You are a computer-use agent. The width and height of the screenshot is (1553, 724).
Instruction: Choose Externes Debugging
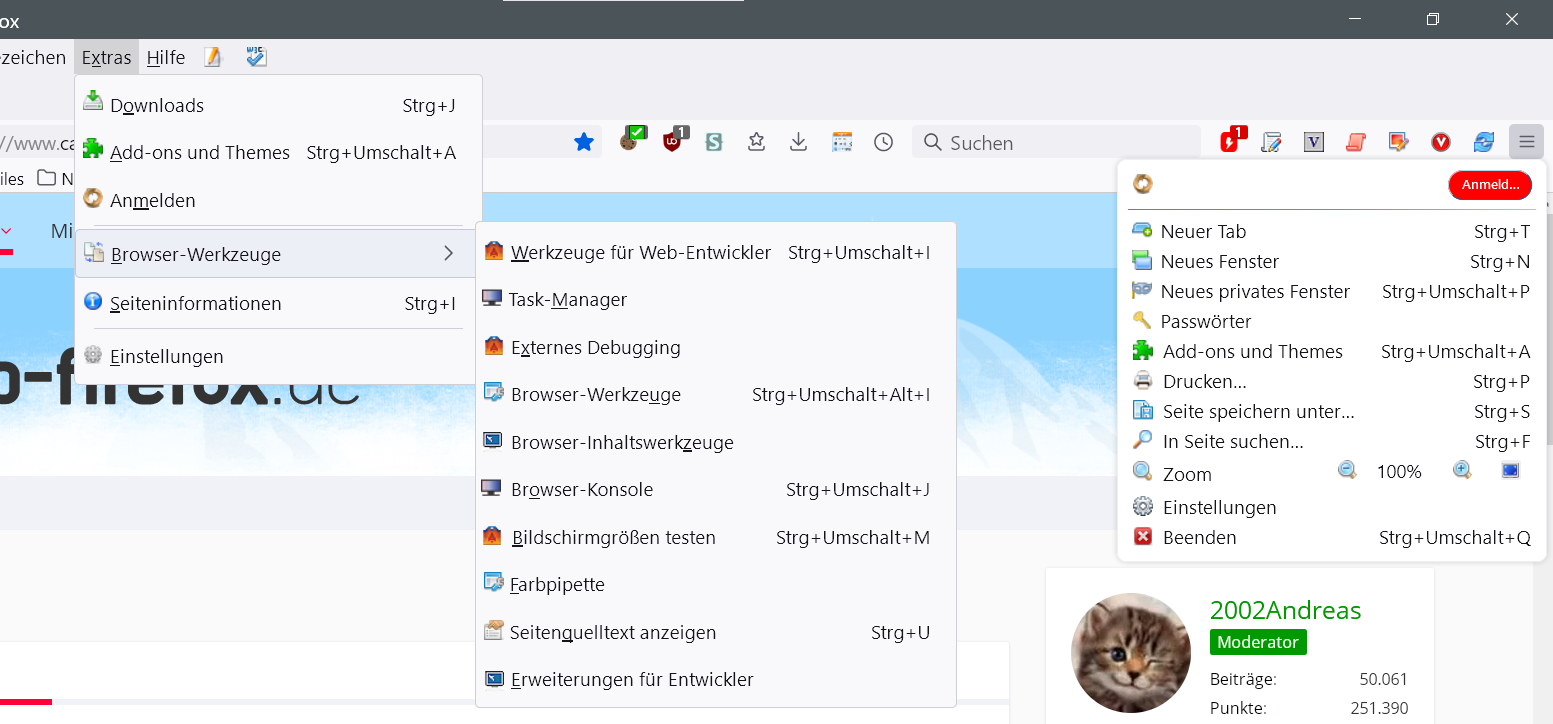pyautogui.click(x=716, y=347)
